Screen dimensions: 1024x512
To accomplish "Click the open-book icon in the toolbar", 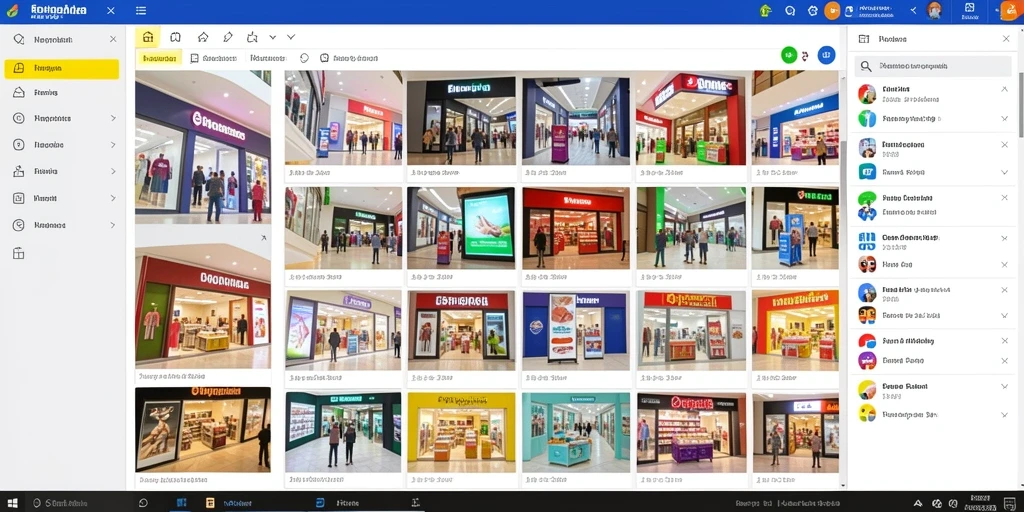I will [175, 37].
